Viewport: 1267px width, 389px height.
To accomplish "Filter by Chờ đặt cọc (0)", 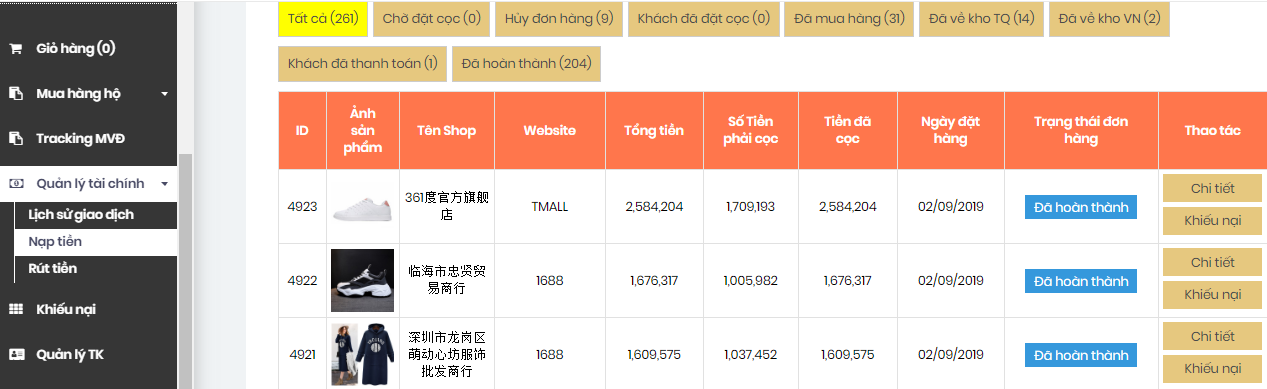I will [x=432, y=18].
